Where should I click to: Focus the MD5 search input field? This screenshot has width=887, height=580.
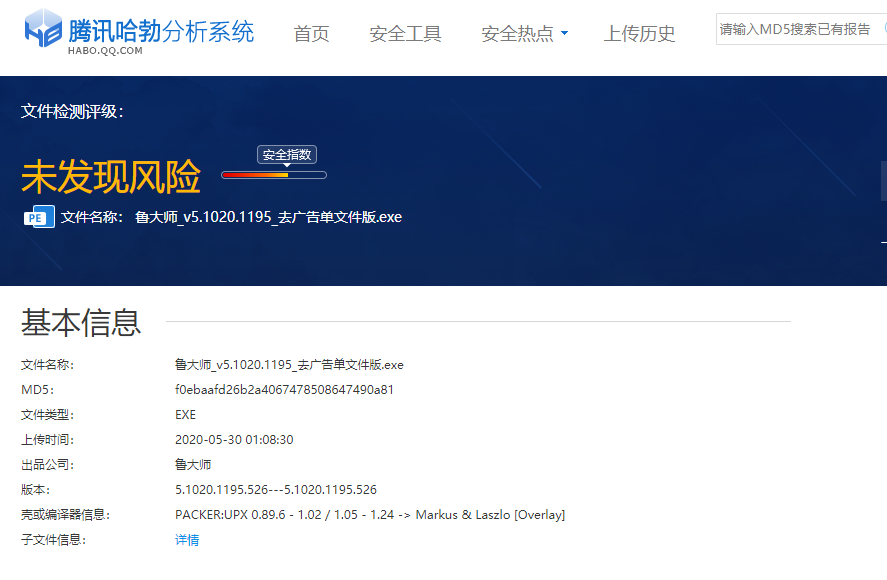tap(801, 29)
